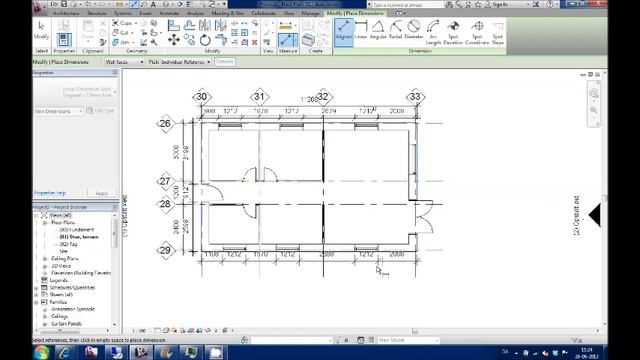640x360 pixels.
Task: Click Sign In in the title bar
Action: click(x=501, y=4)
